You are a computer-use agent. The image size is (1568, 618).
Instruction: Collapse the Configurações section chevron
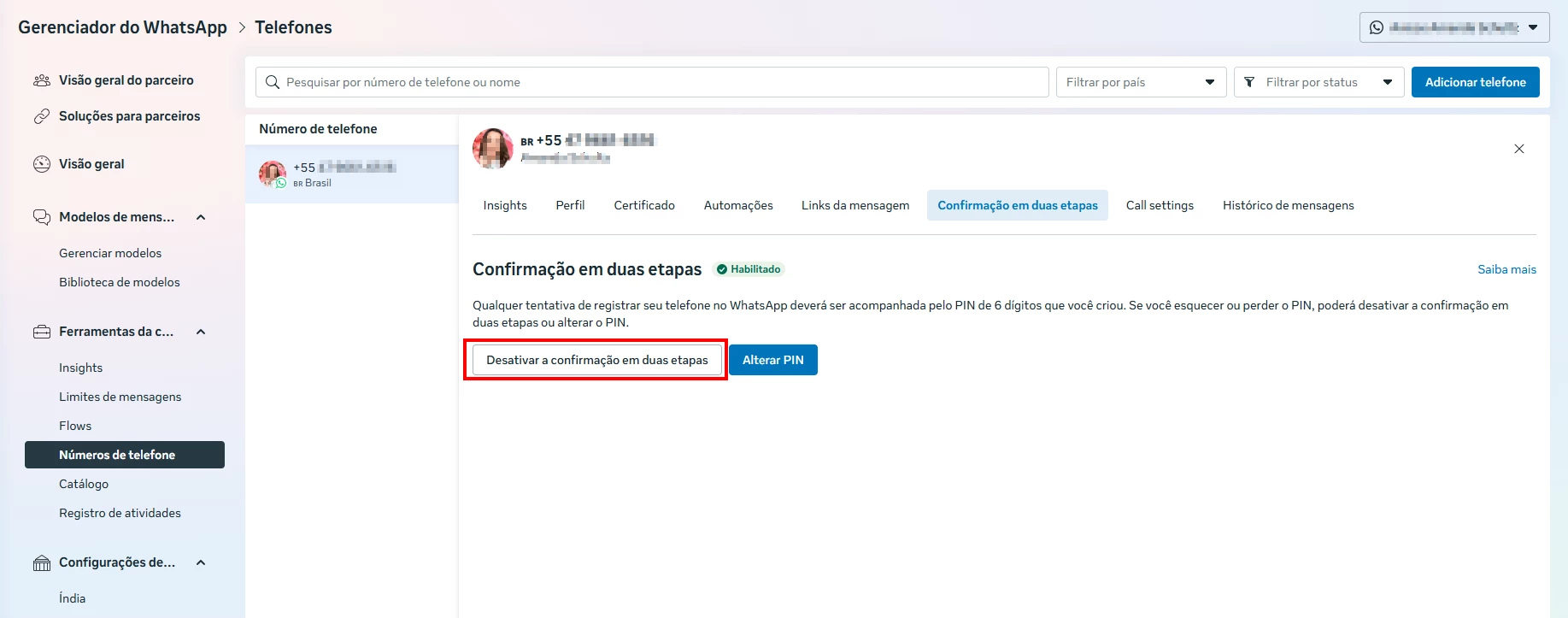click(201, 562)
